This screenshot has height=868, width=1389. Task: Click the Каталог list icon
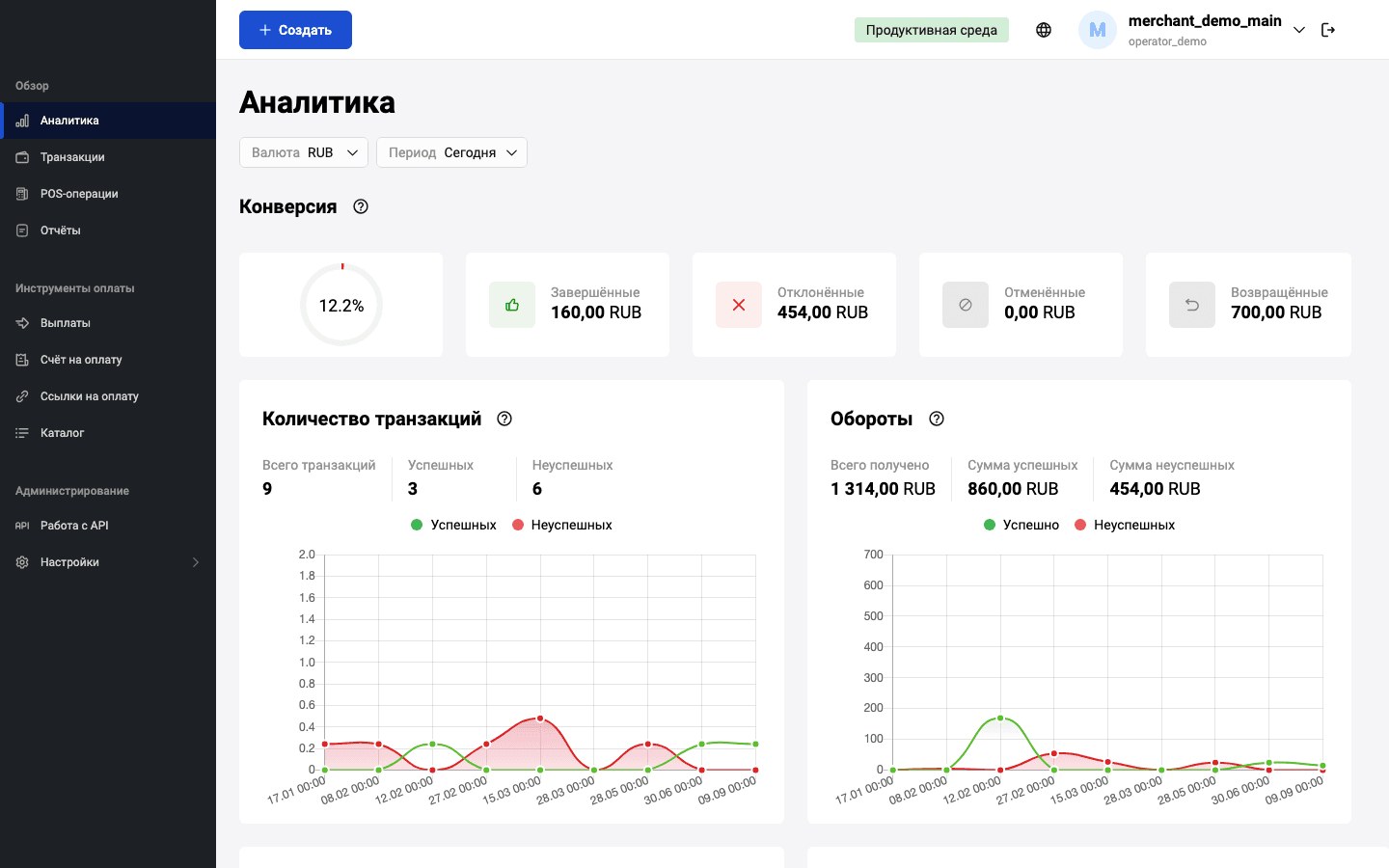[22, 433]
